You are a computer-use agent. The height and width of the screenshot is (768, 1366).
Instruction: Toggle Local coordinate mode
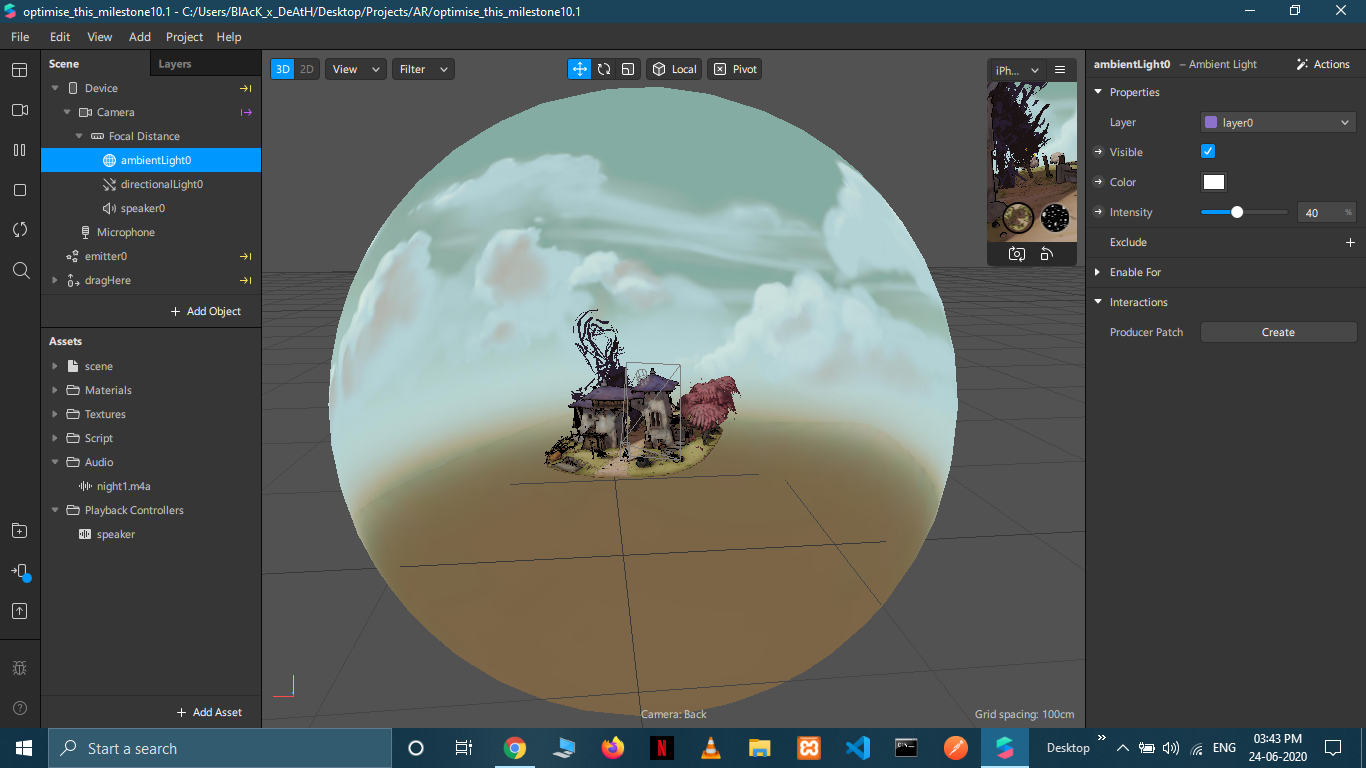click(674, 69)
